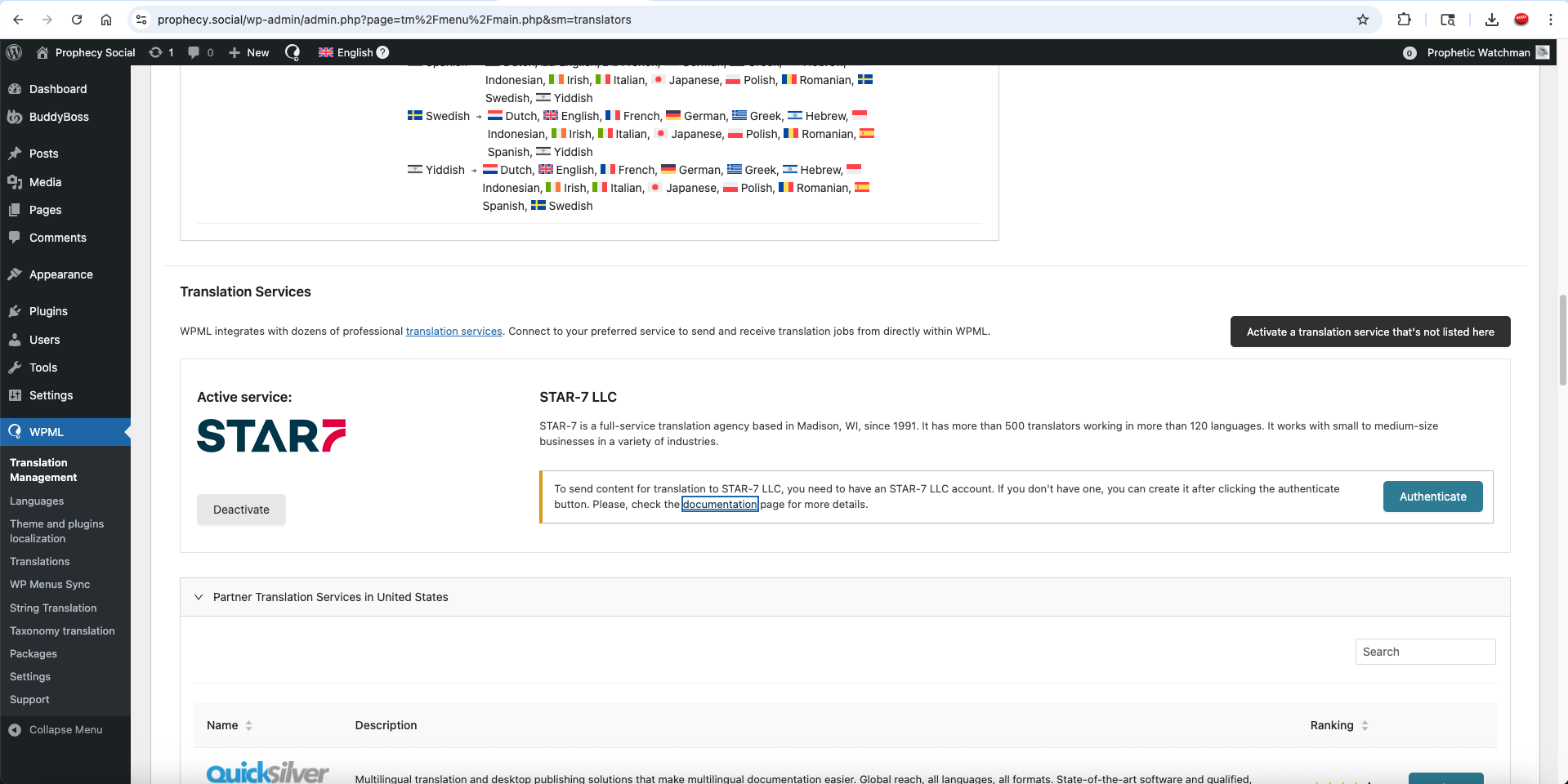
Task: Click the site information icon in address bar
Action: pyautogui.click(x=141, y=20)
